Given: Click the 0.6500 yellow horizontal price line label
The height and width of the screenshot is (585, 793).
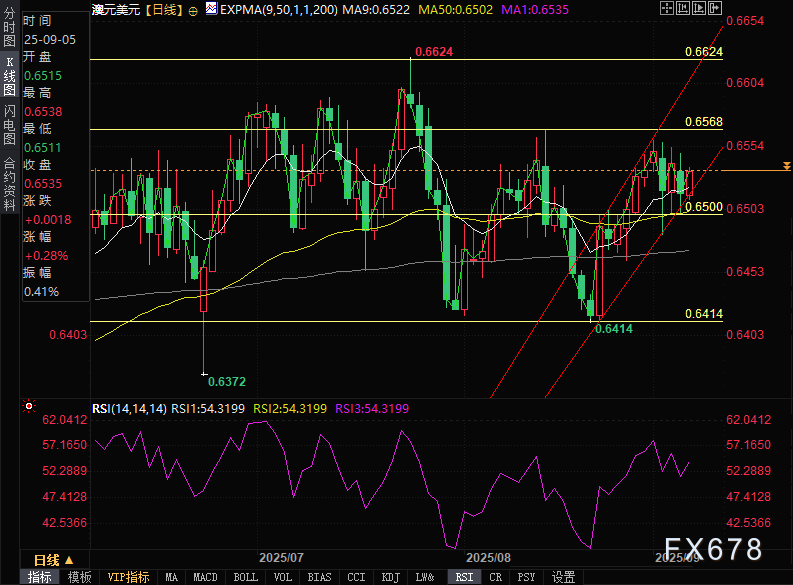Looking at the screenshot, I should [x=703, y=206].
